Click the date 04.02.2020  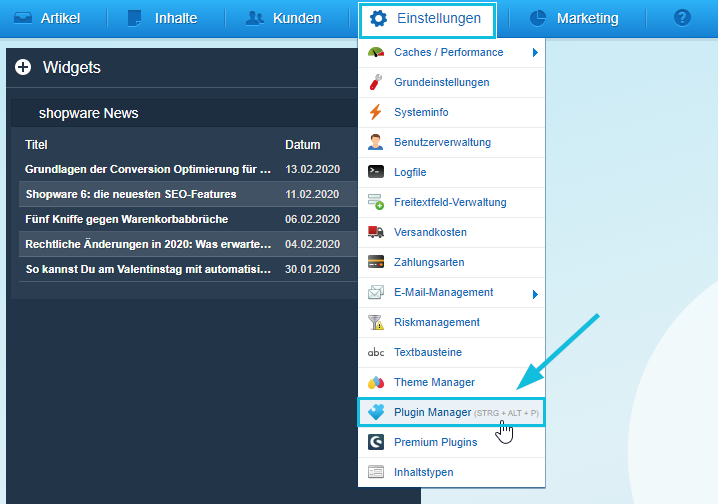coord(313,244)
